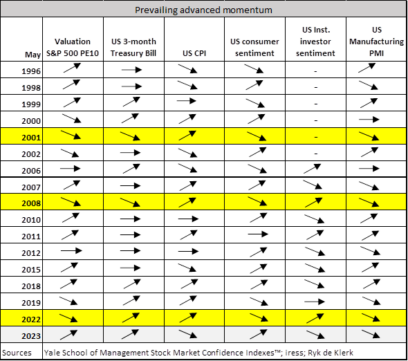
Task: Click the 2012 S&P 500 PE10 flat arrow
Action: tap(71, 251)
